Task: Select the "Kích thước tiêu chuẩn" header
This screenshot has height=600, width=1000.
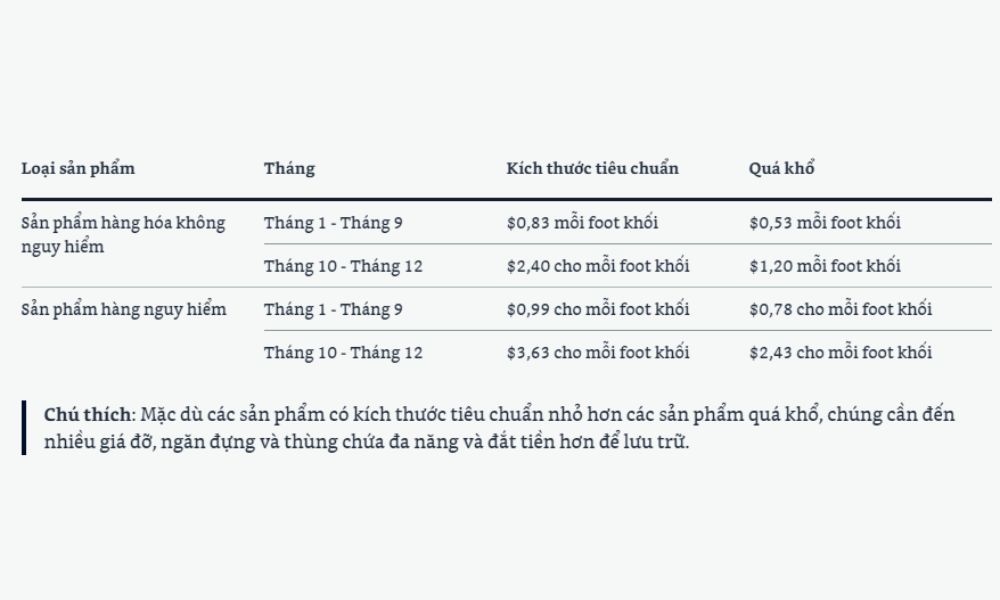Action: point(592,168)
